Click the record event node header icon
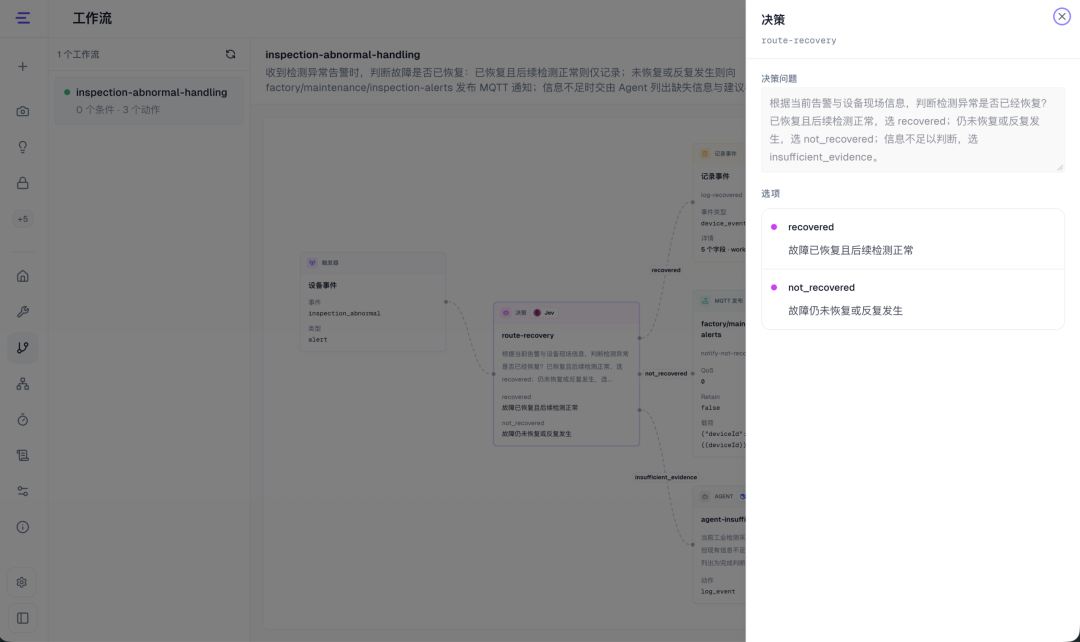This screenshot has width=1080, height=642. [x=705, y=154]
